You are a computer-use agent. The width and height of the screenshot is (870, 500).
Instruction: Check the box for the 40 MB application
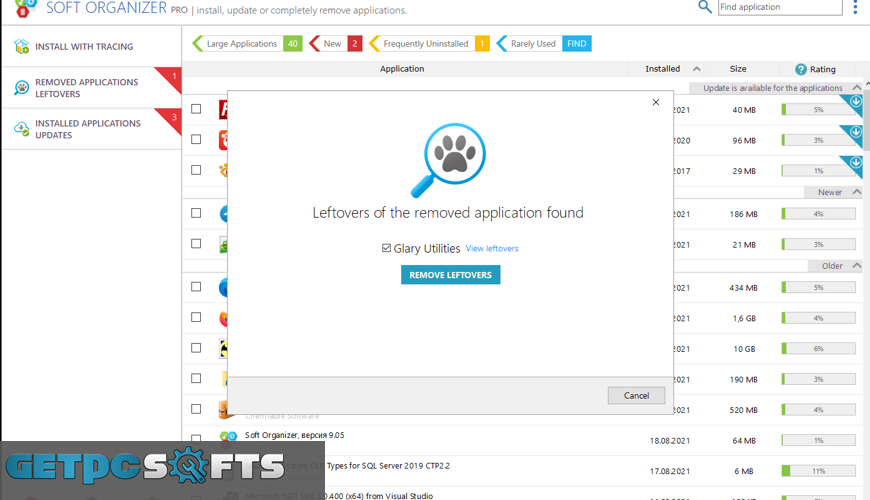coord(196,109)
